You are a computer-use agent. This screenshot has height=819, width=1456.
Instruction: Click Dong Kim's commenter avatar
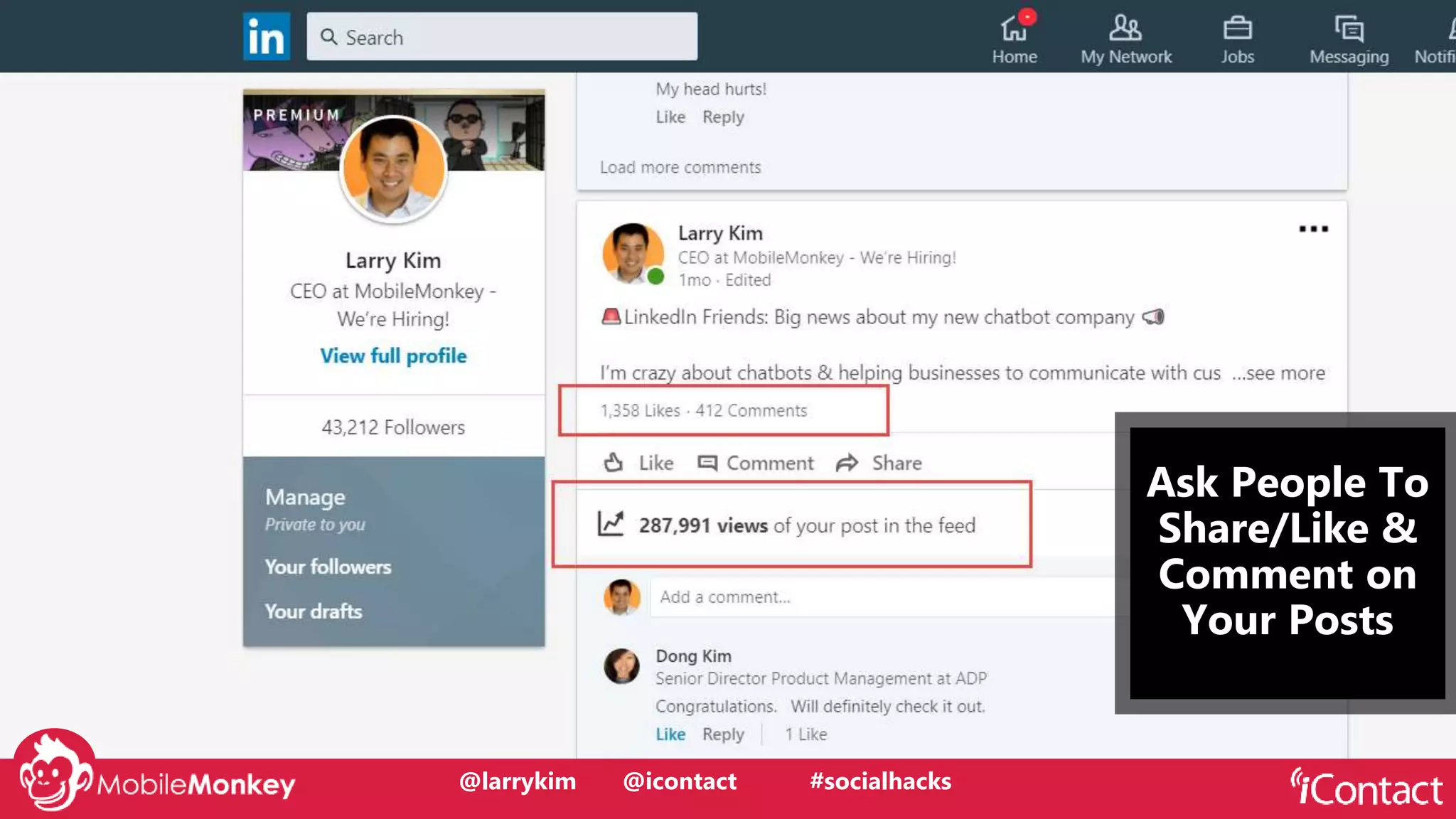pos(621,666)
